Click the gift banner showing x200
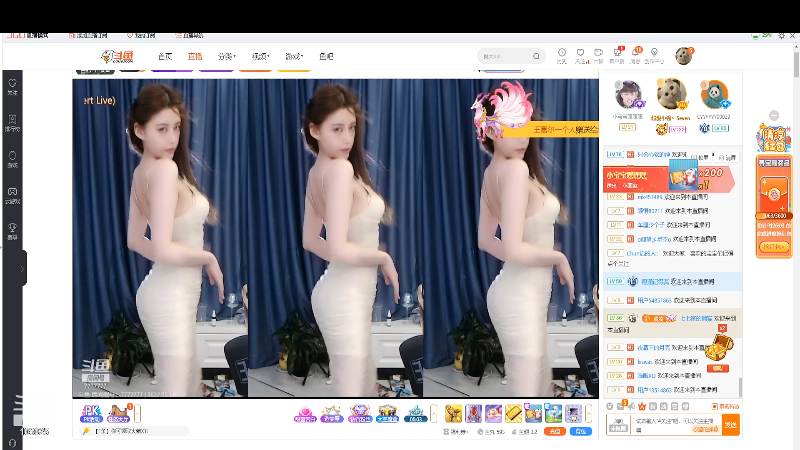This screenshot has height=450, width=800. (x=669, y=178)
